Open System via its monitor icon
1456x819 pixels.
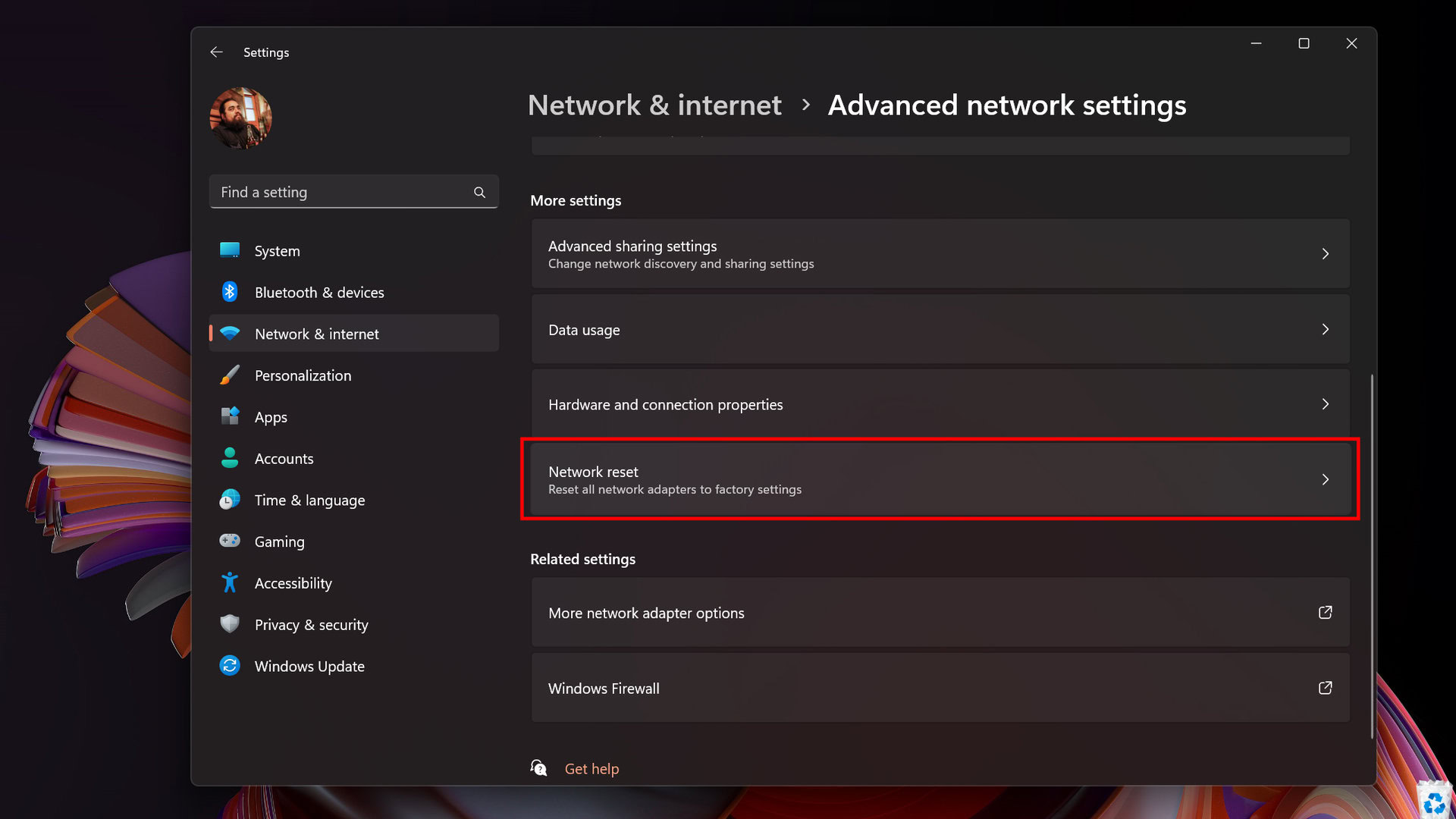coord(230,250)
